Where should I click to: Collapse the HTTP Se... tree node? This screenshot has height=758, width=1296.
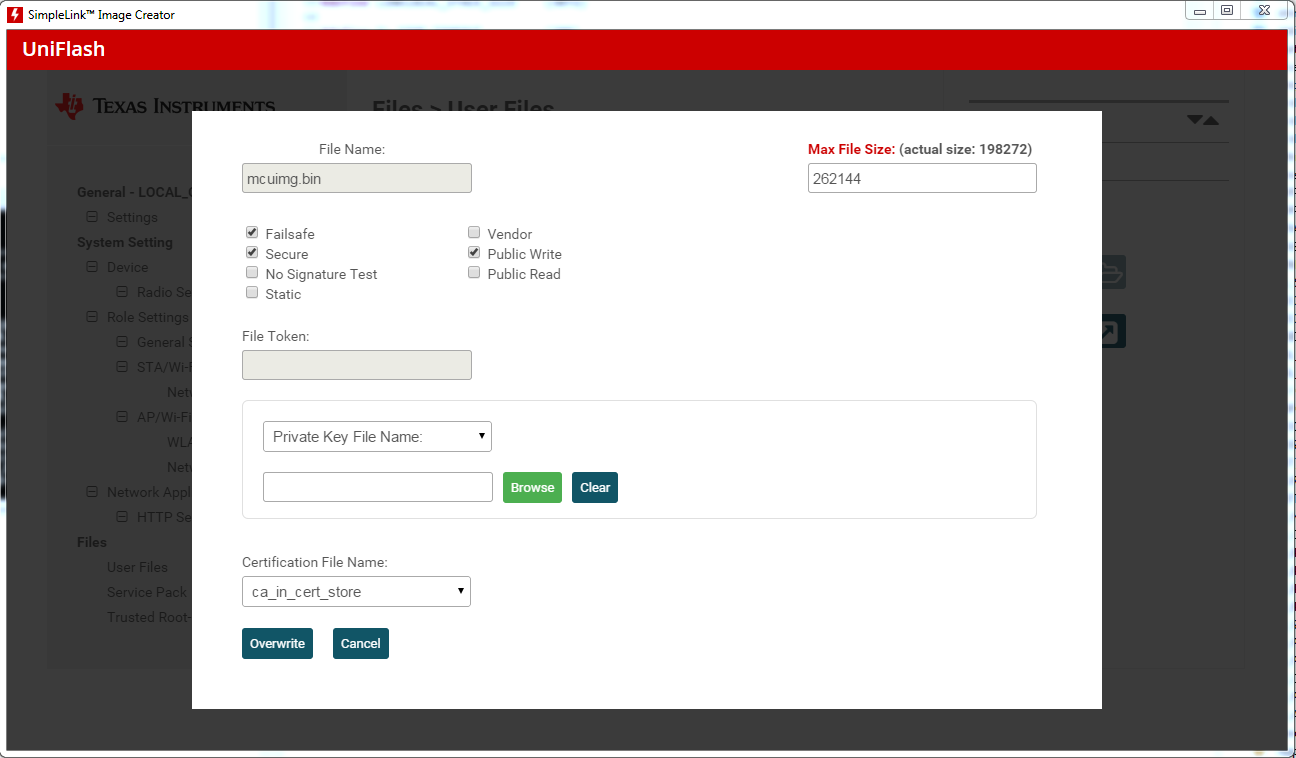click(122, 517)
